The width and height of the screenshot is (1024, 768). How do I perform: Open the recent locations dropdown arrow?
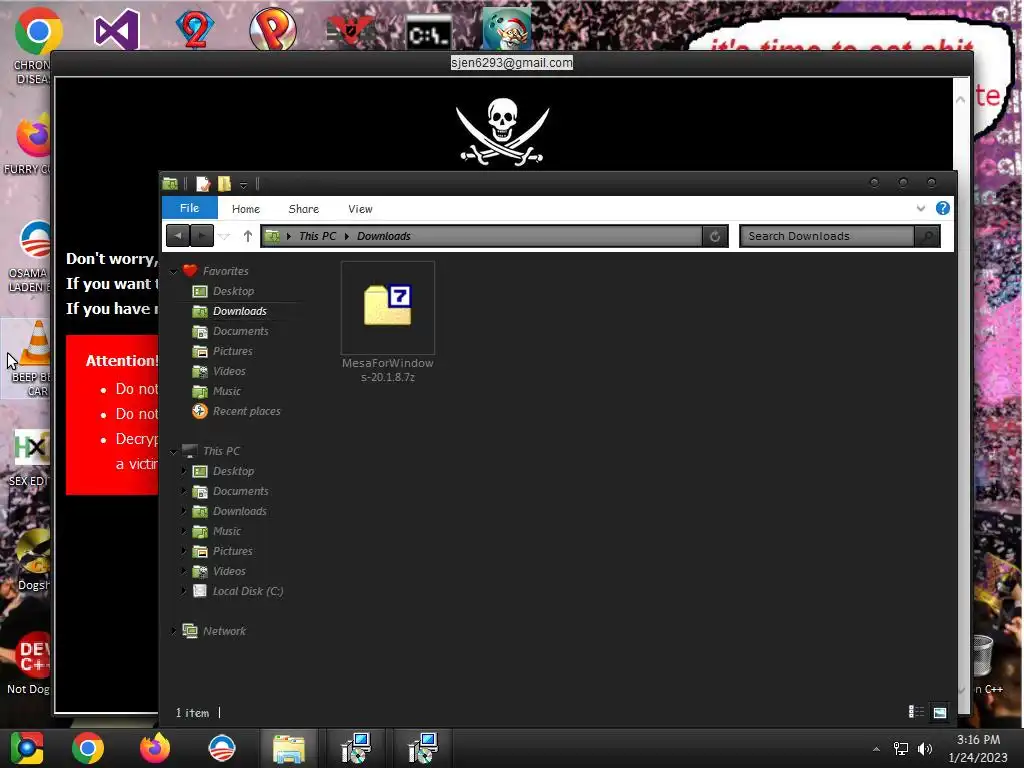coord(224,236)
